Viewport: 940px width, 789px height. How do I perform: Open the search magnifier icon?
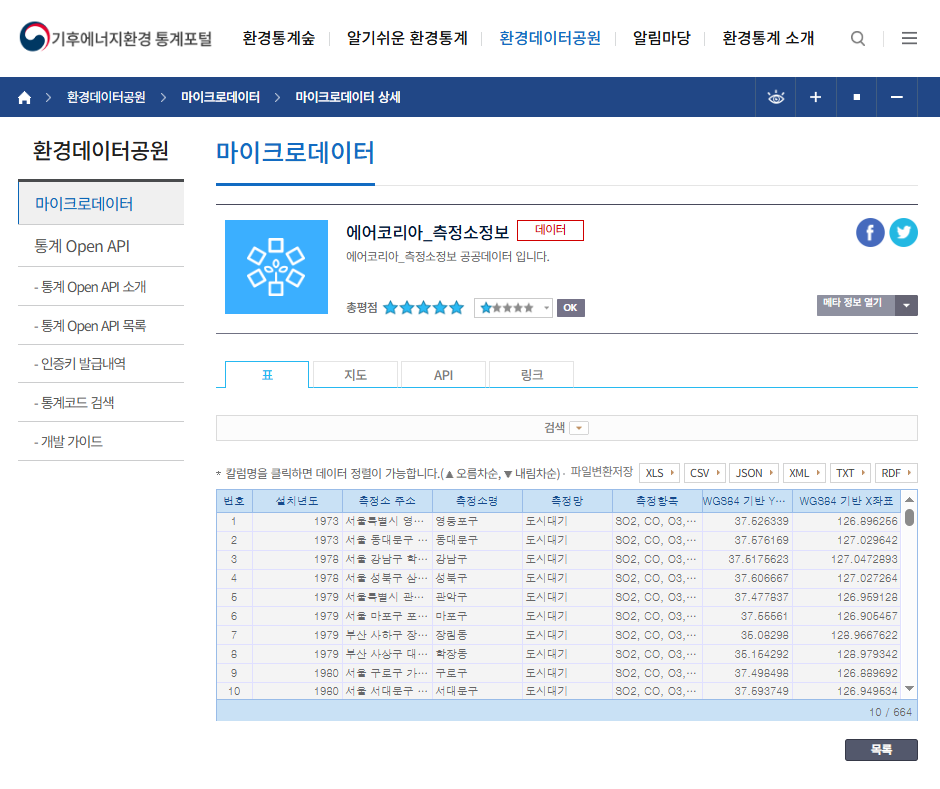[858, 38]
